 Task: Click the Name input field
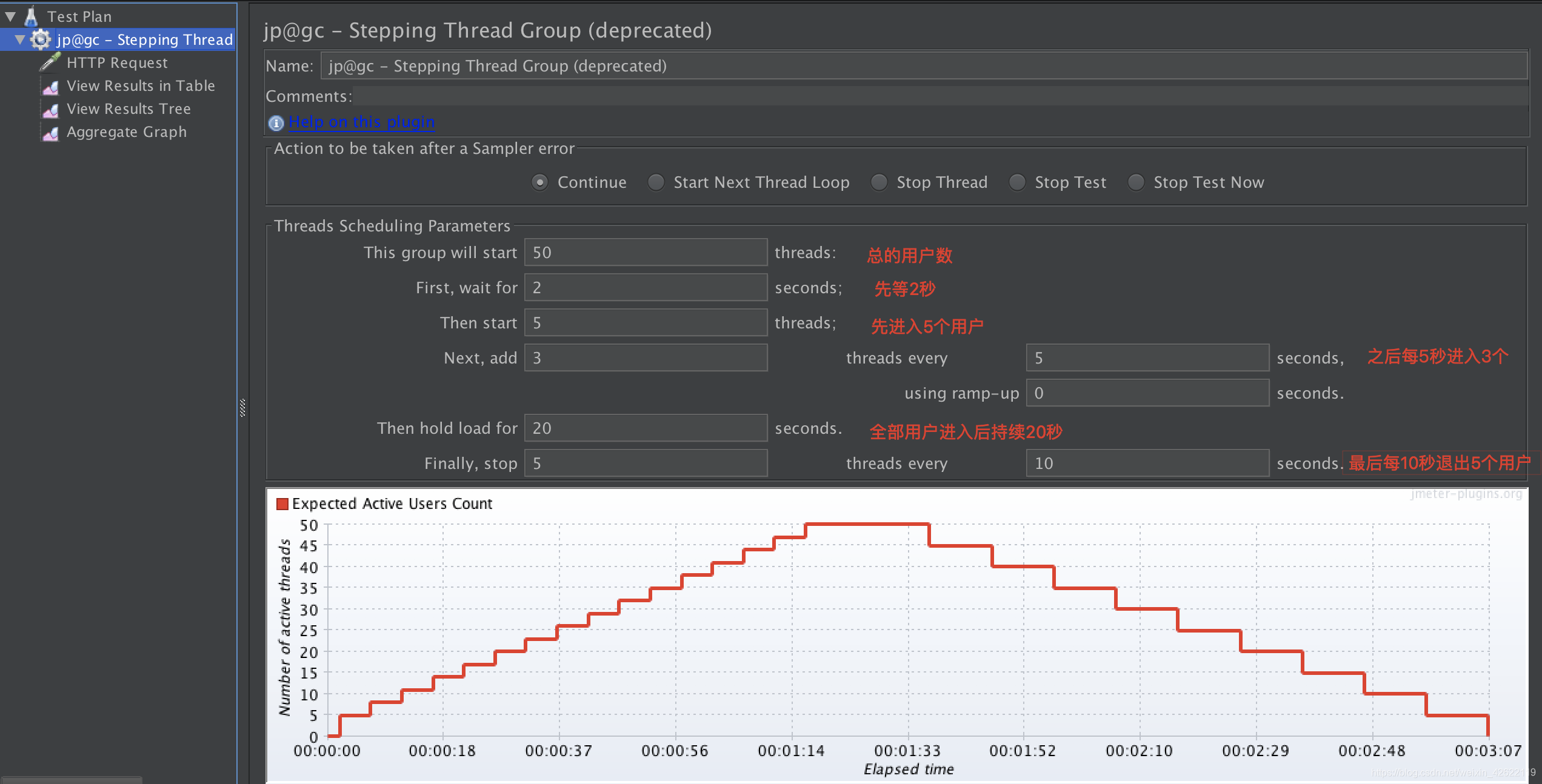pyautogui.click(x=924, y=65)
